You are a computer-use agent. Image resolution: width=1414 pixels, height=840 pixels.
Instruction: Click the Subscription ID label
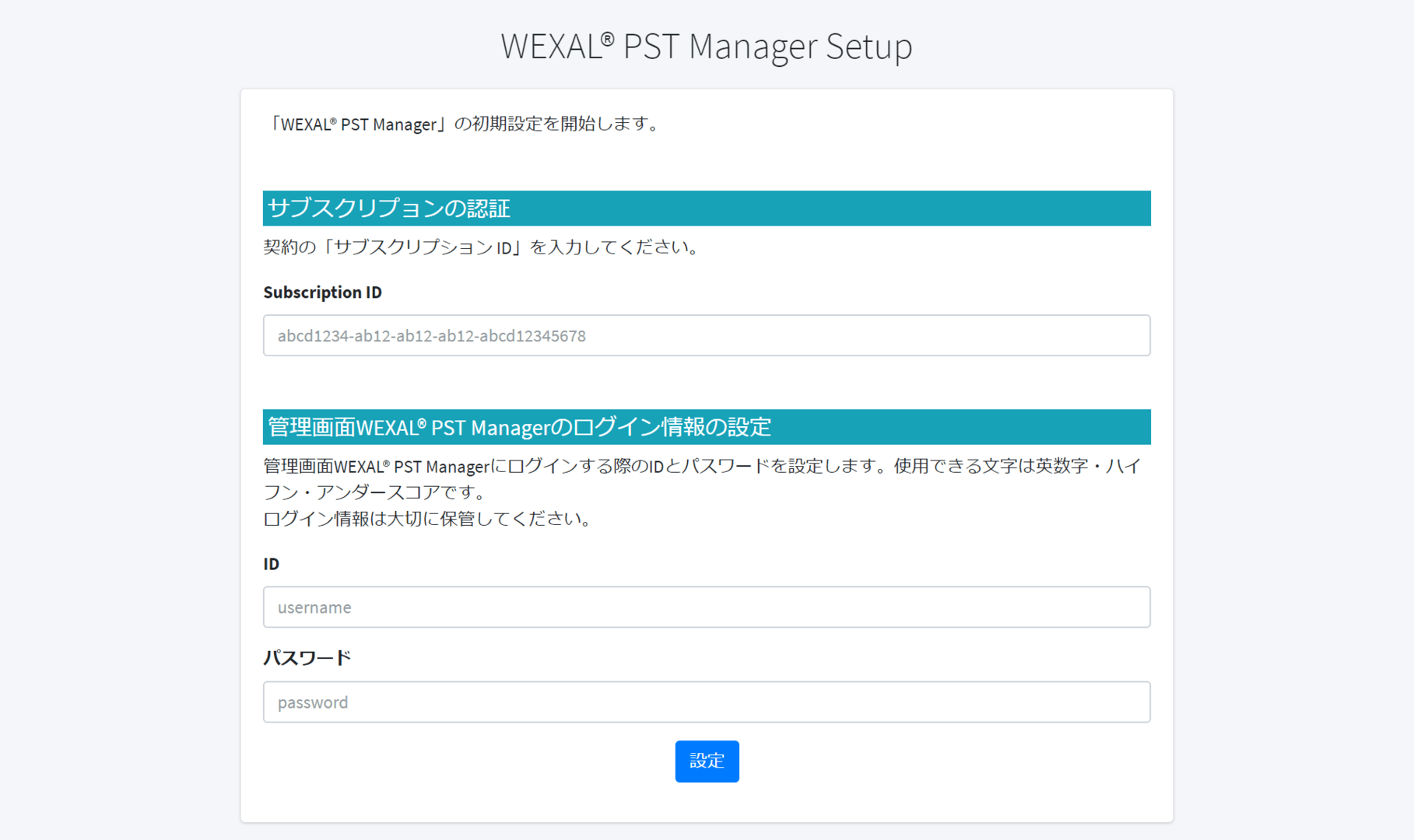(322, 292)
